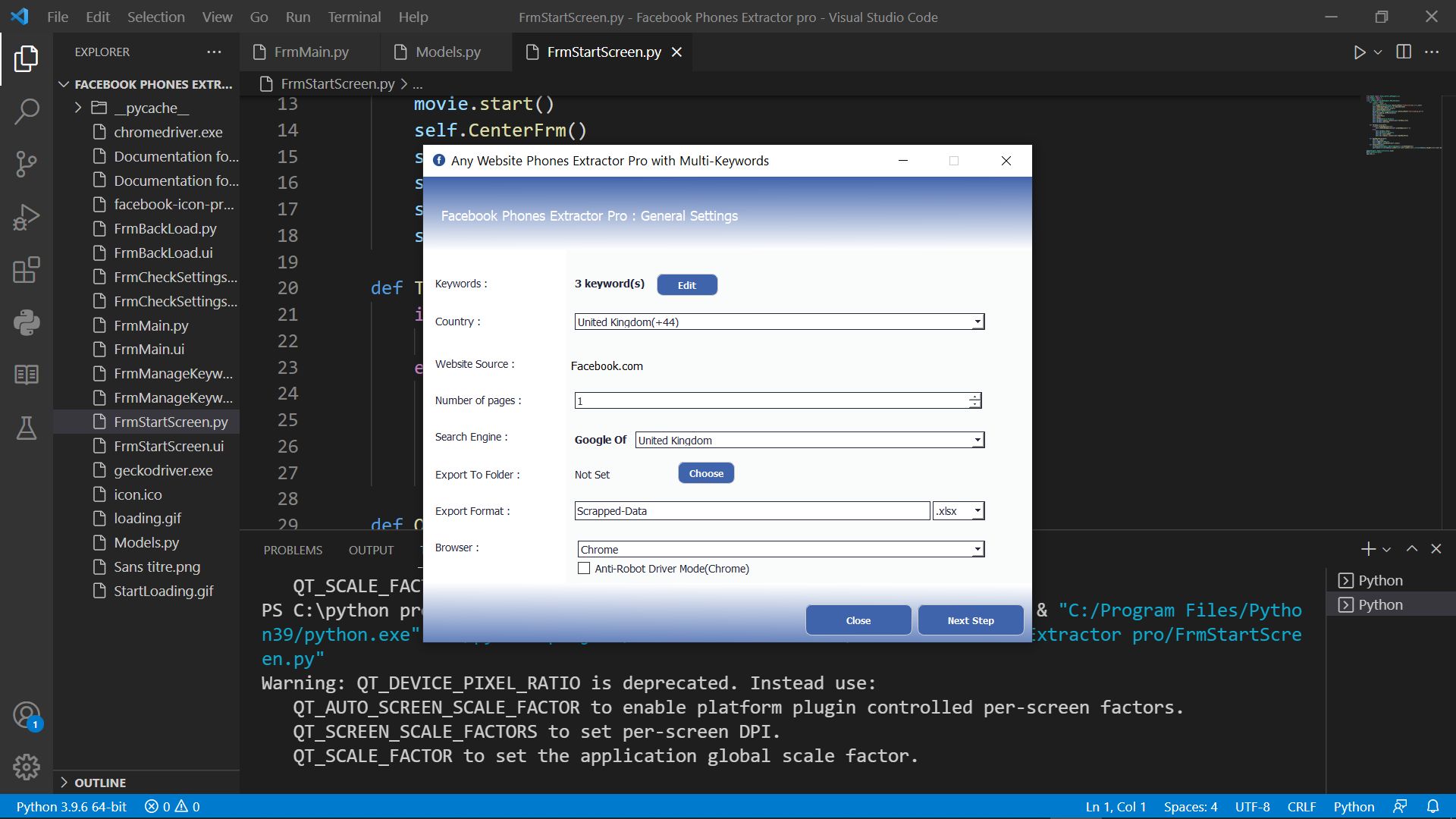Open the File menu
Viewport: 1456px width, 819px height.
coord(58,17)
